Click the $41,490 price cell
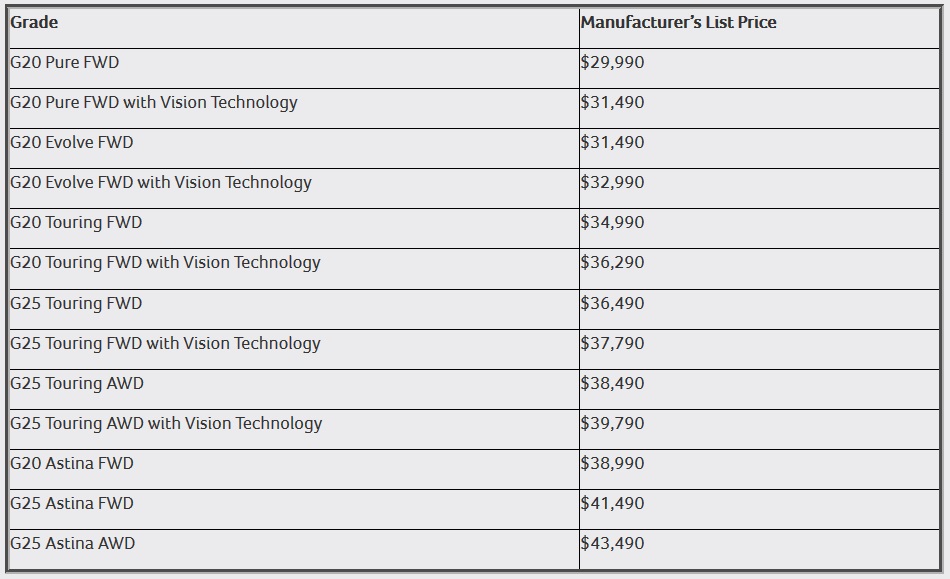 [613, 503]
